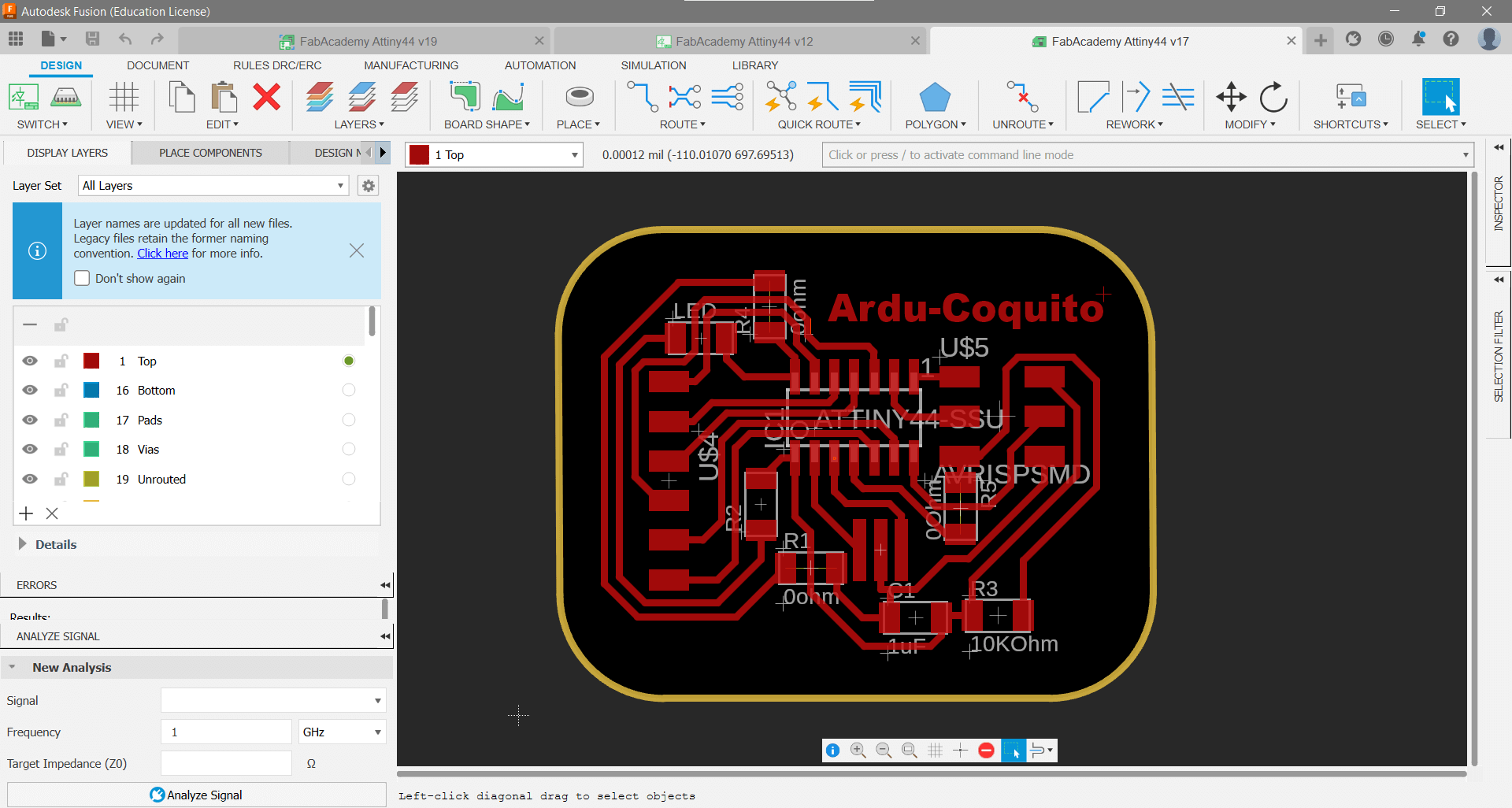Select the Move tool in Modify

(x=1231, y=98)
